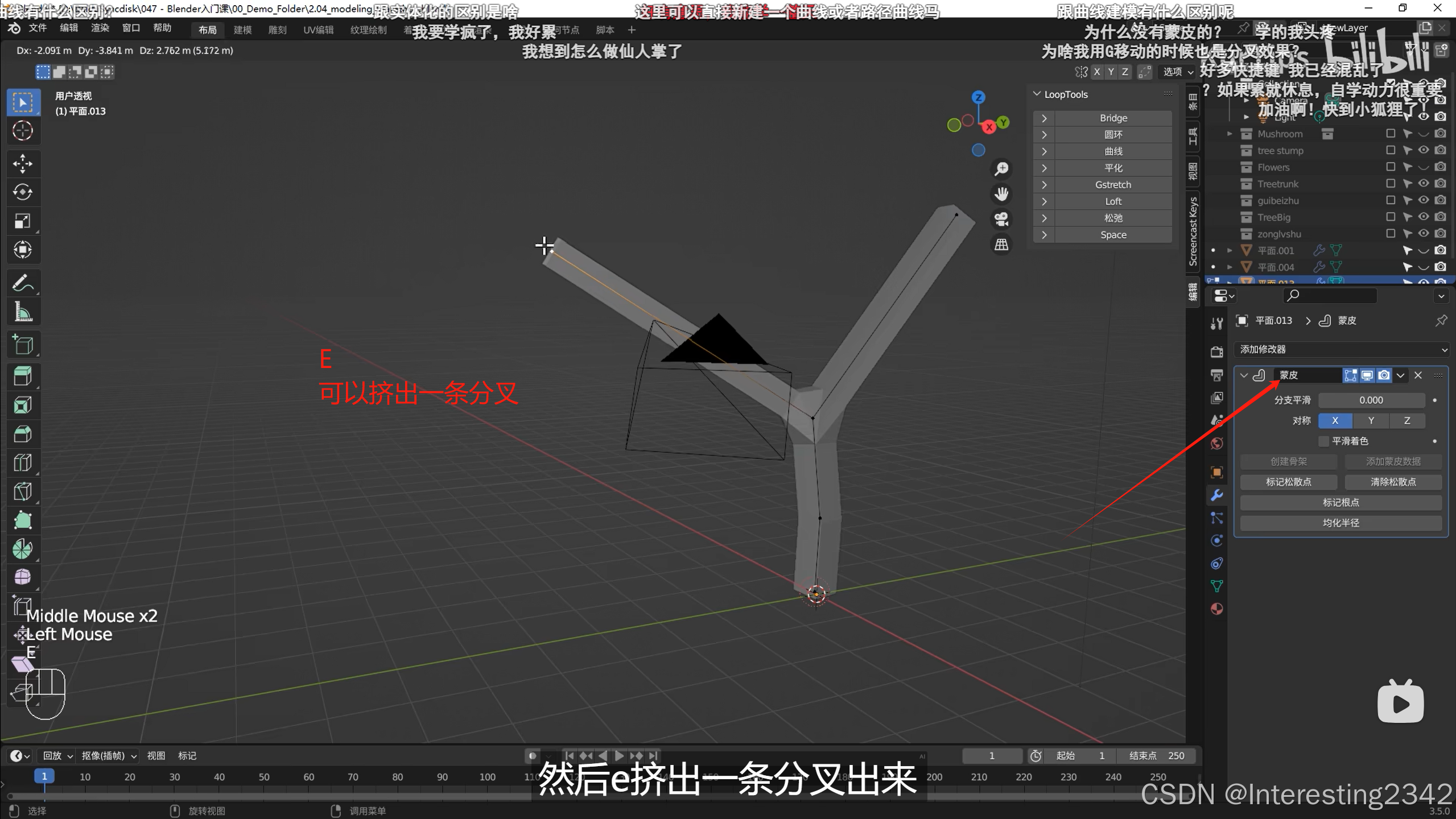The height and width of the screenshot is (819, 1456).
Task: Open the 添加修改器 dropdown
Action: pyautogui.click(x=1341, y=349)
